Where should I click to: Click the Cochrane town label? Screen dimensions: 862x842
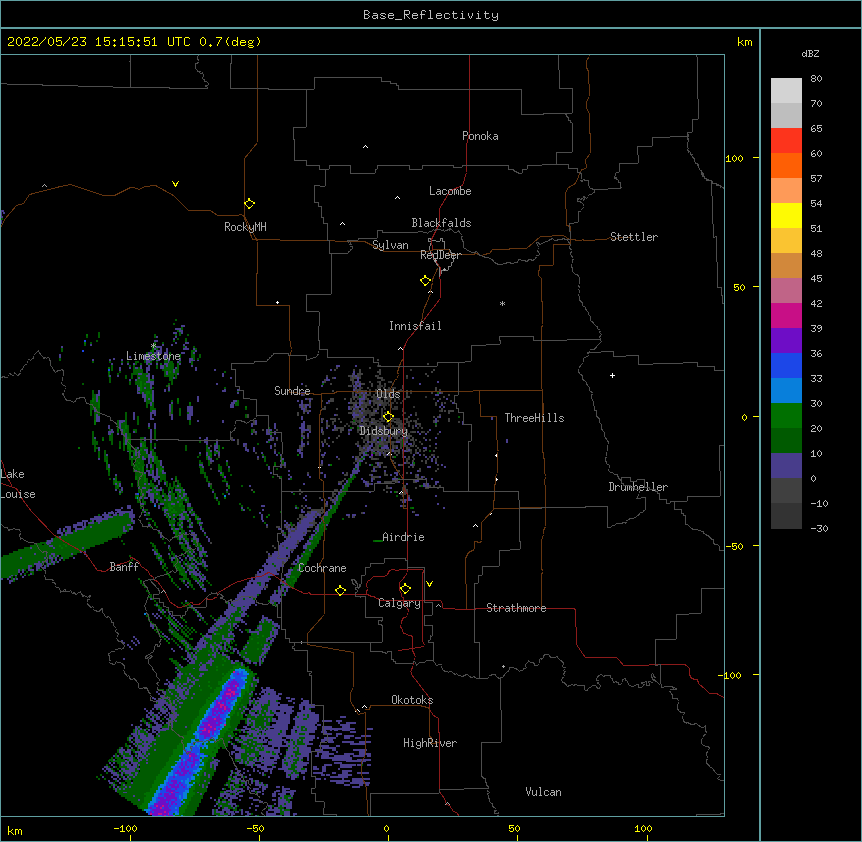322,568
